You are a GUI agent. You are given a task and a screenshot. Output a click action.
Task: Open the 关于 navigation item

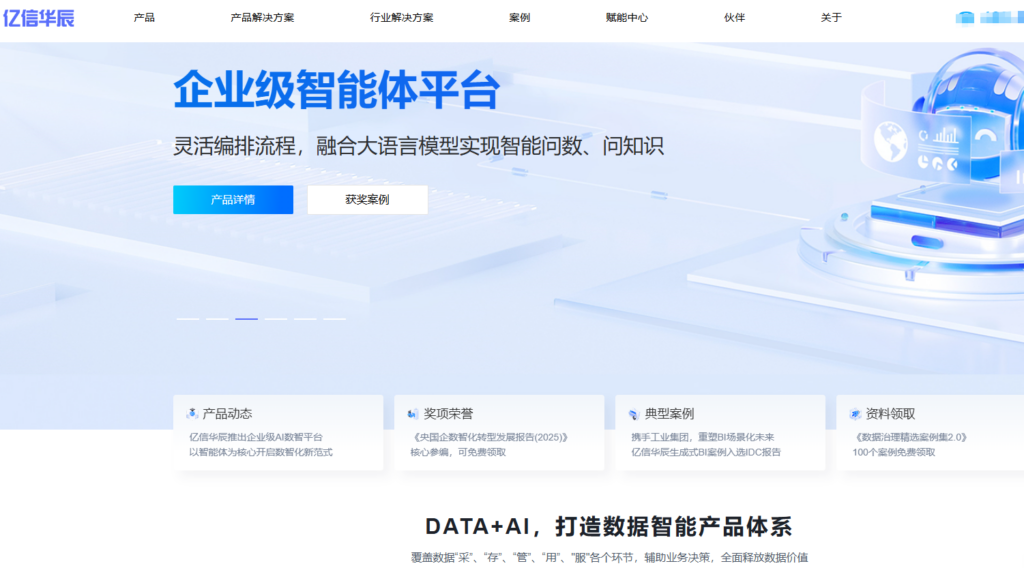click(x=831, y=18)
